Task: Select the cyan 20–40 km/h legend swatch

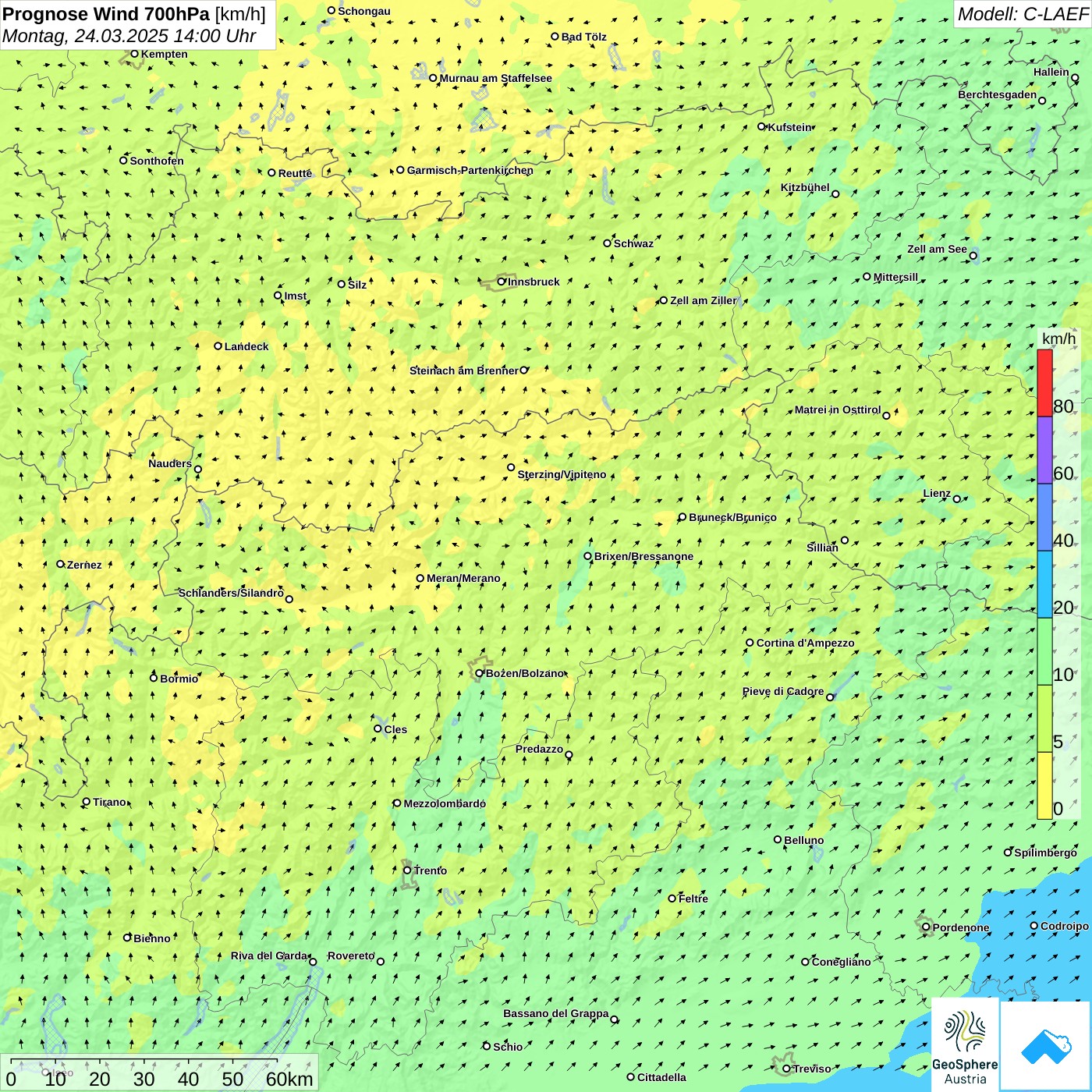Action: coord(1044,584)
